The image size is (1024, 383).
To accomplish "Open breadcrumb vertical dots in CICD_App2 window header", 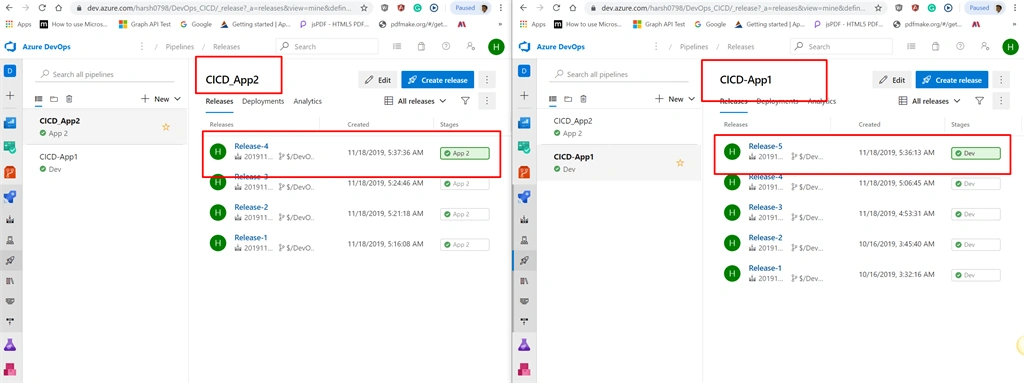I will click(142, 47).
